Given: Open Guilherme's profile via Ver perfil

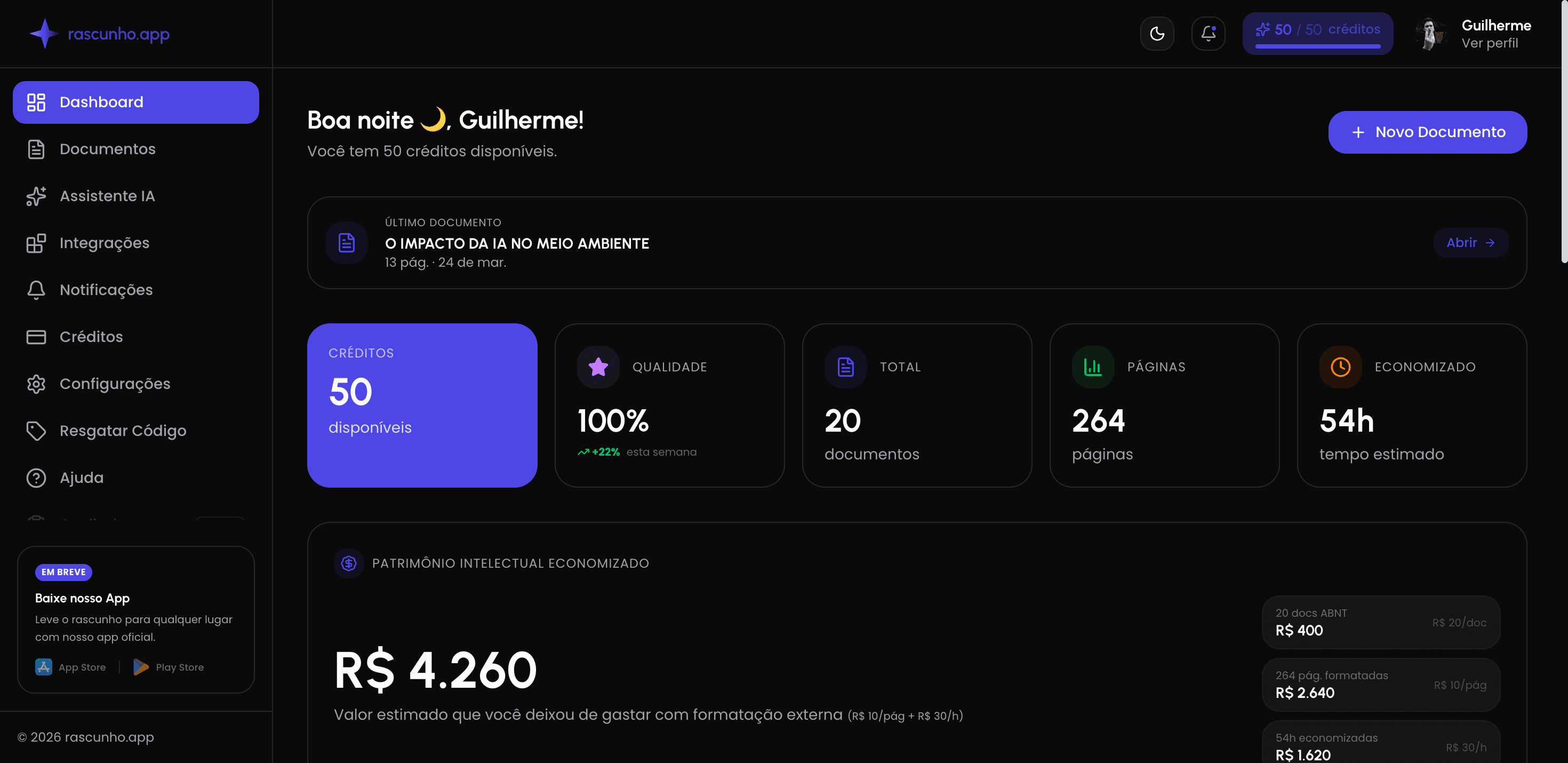Looking at the screenshot, I should click(x=1491, y=43).
